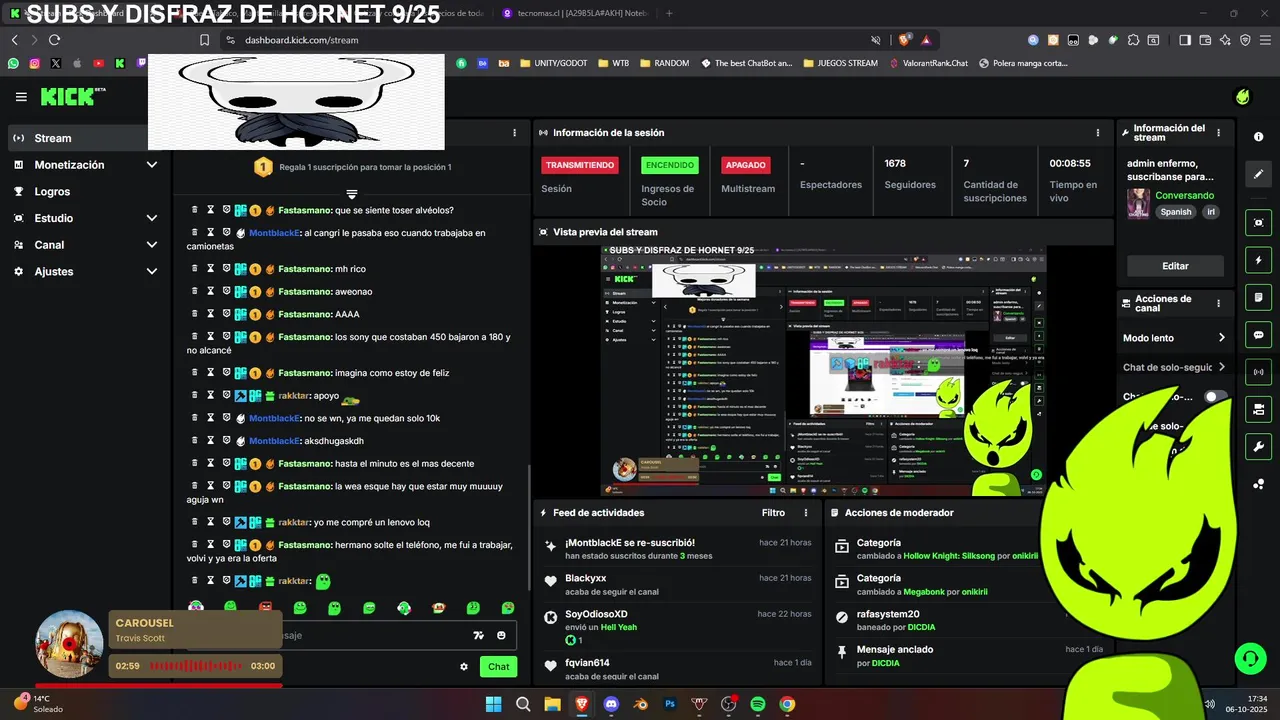Open the profile avatar menu at top right
This screenshot has height=720, width=1280.
[1242, 97]
